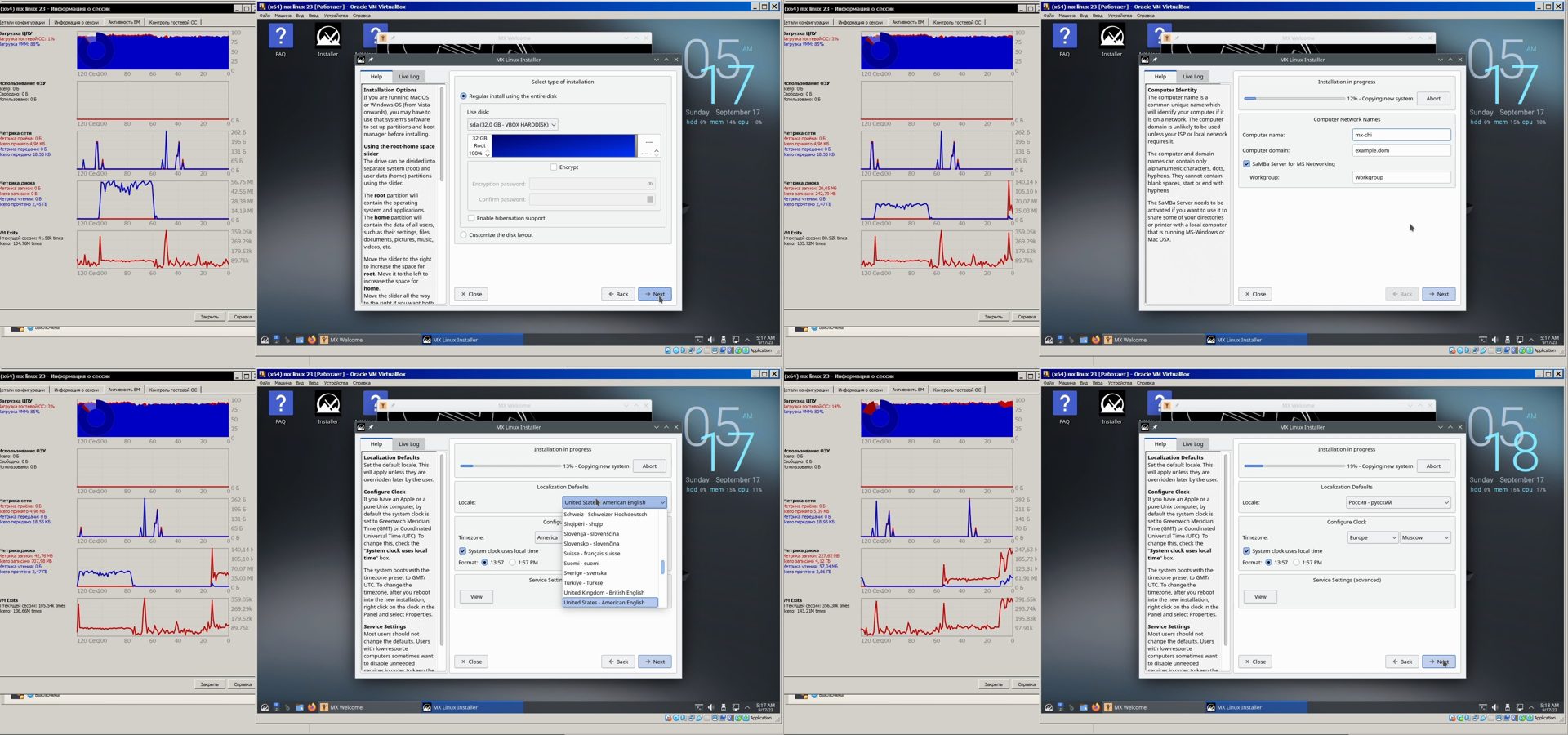Select the 1:57 PM format on the 19% screen
The width and height of the screenshot is (1568, 735).
tap(1297, 563)
